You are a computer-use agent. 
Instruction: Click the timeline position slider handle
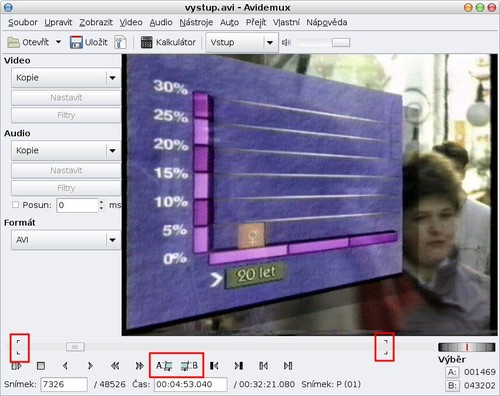pyautogui.click(x=75, y=347)
